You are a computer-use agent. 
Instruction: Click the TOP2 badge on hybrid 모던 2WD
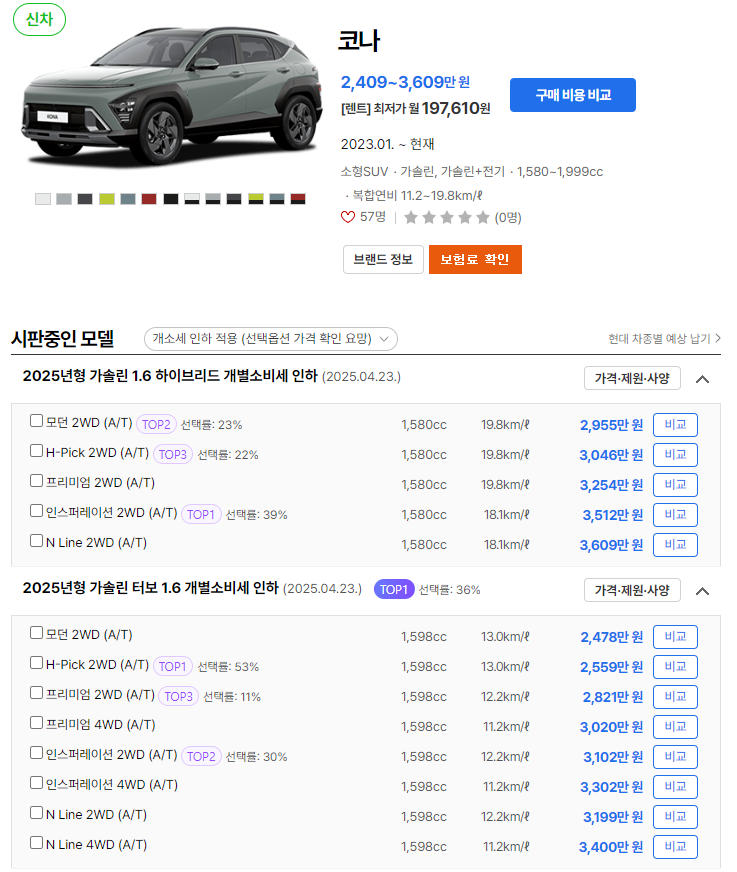(156, 424)
